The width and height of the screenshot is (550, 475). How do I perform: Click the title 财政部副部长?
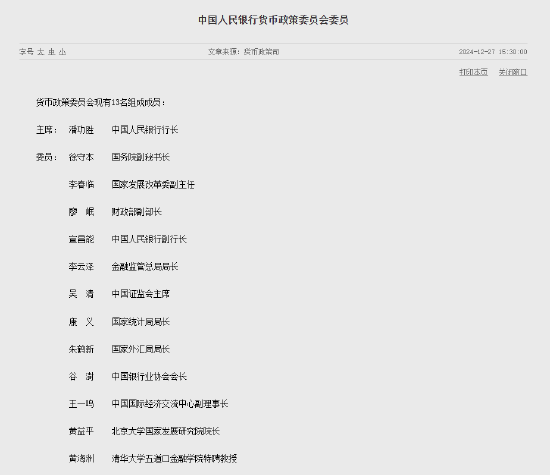[x=136, y=212]
